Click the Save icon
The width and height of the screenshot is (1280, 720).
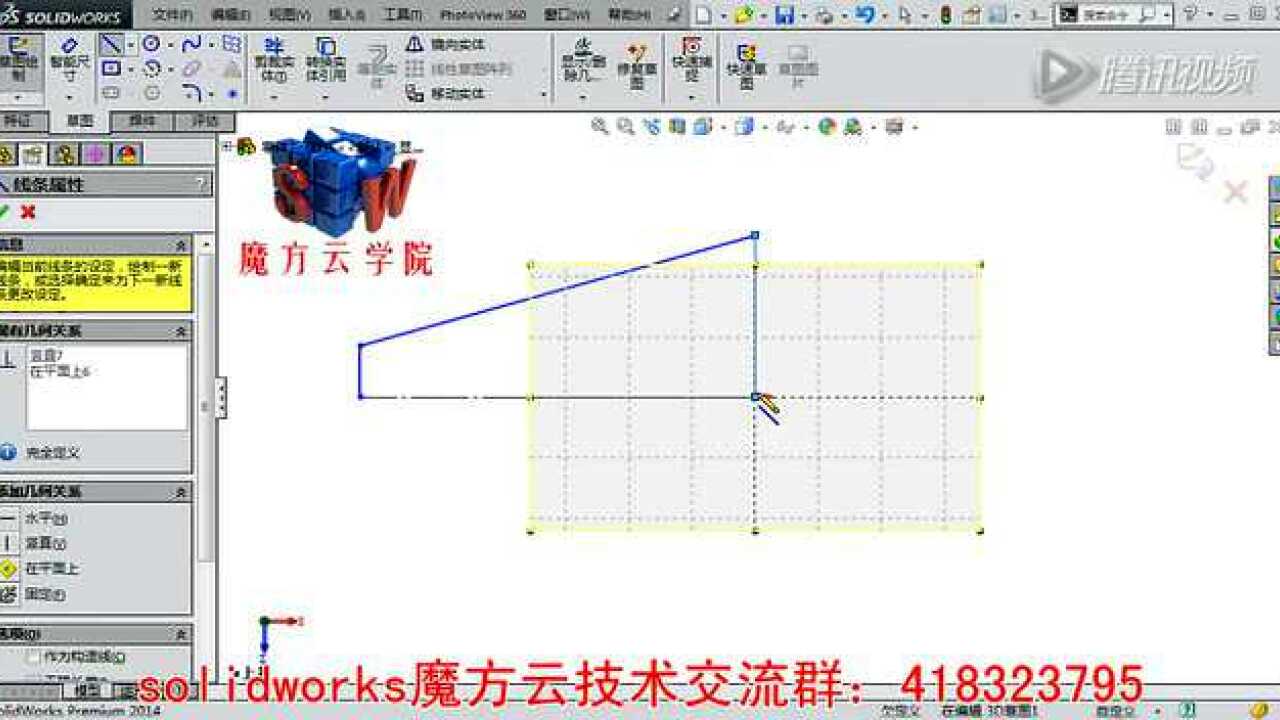click(x=785, y=15)
